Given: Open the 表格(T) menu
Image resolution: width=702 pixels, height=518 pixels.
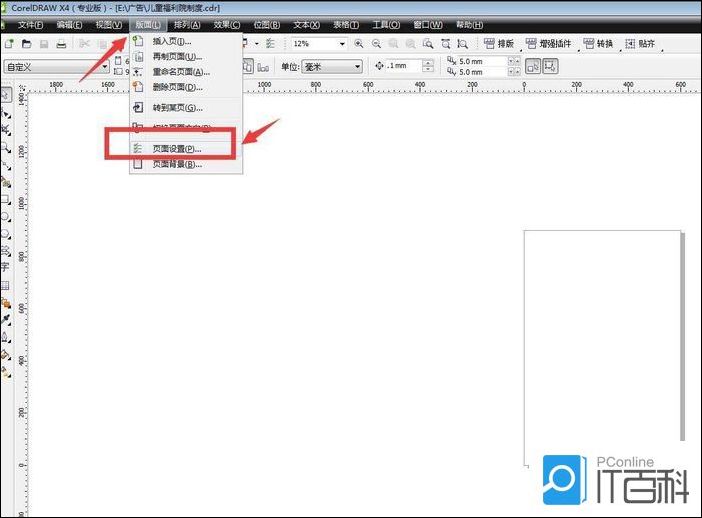Looking at the screenshot, I should pyautogui.click(x=346, y=25).
